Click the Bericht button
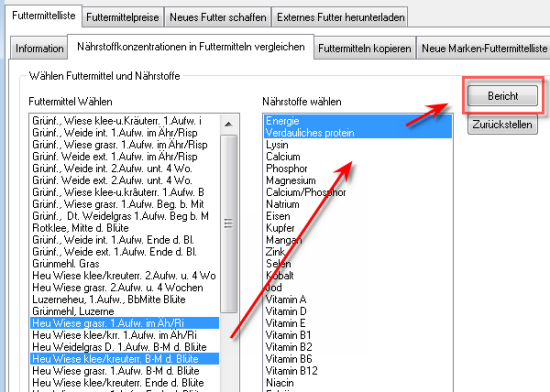550x392 pixels. coord(503,96)
